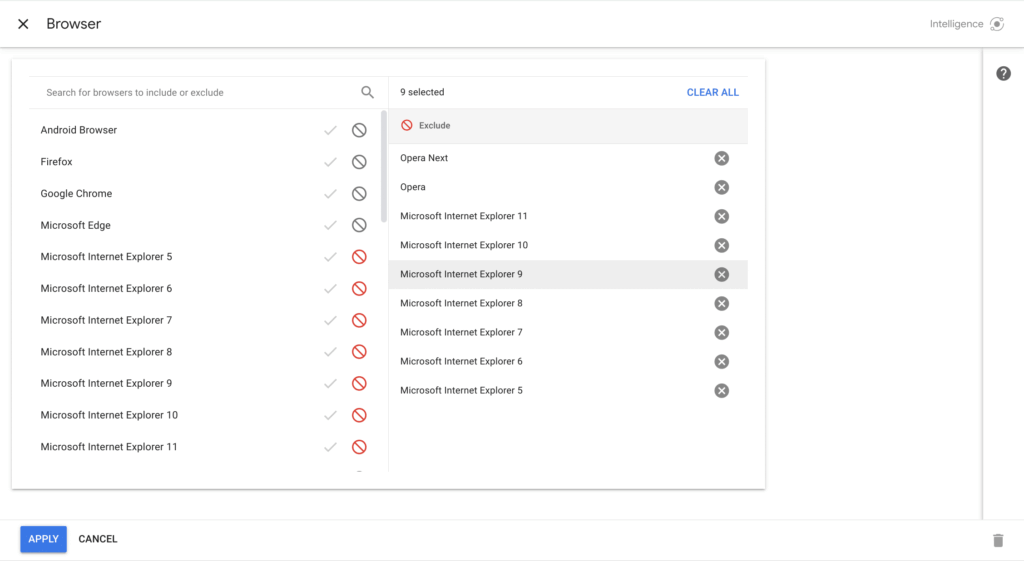Click the trash delete icon
The image size is (1024, 561).
pos(997,540)
